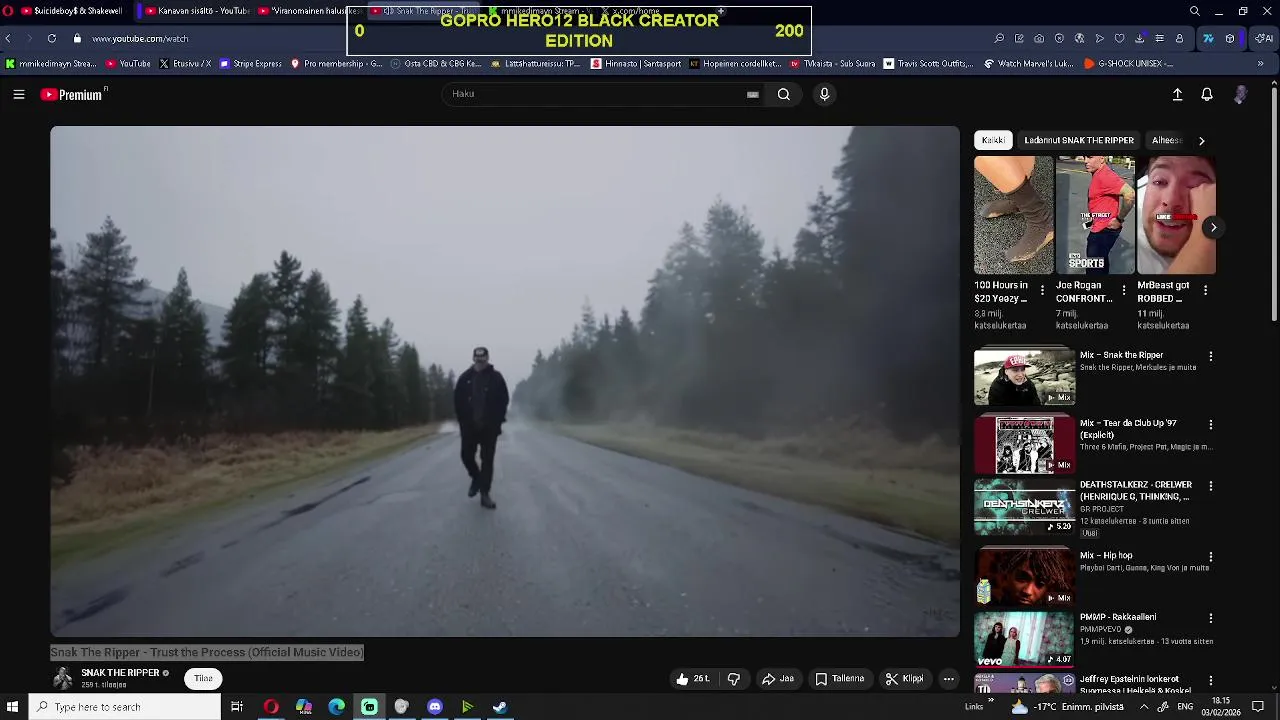Open the Aria AI button in toolbar

click(x=1264, y=39)
